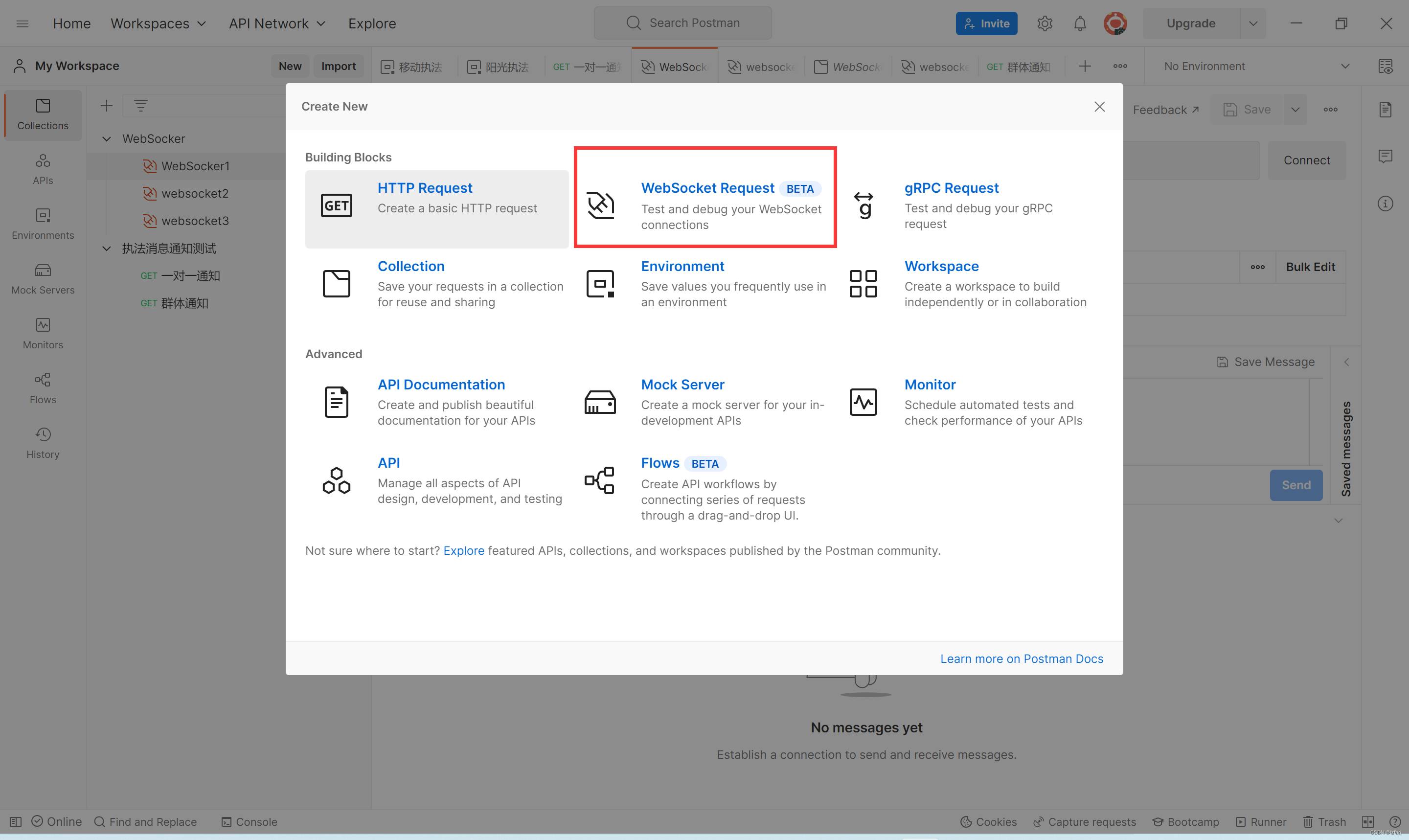Select websocket3 in the collection tree
This screenshot has width=1409, height=840.
[x=195, y=221]
